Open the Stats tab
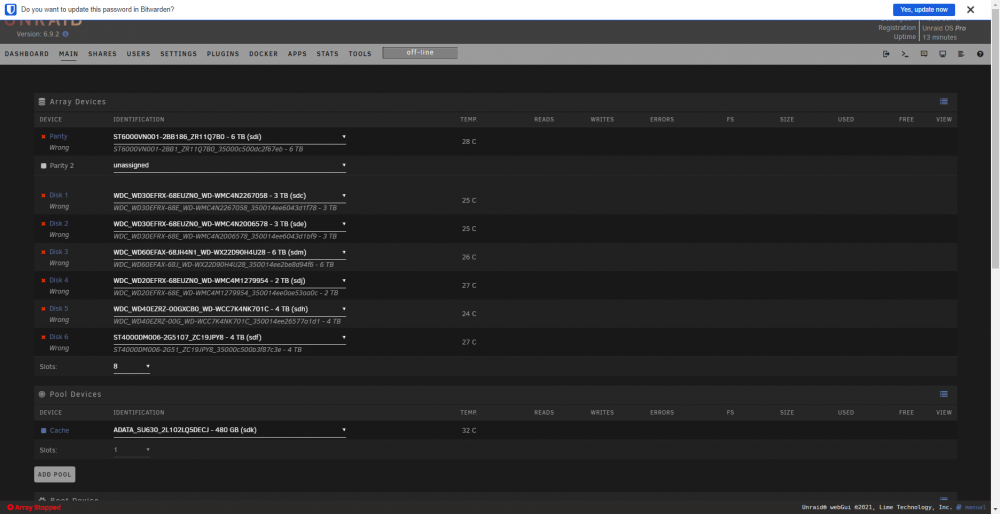The image size is (1000, 514). click(x=328, y=54)
